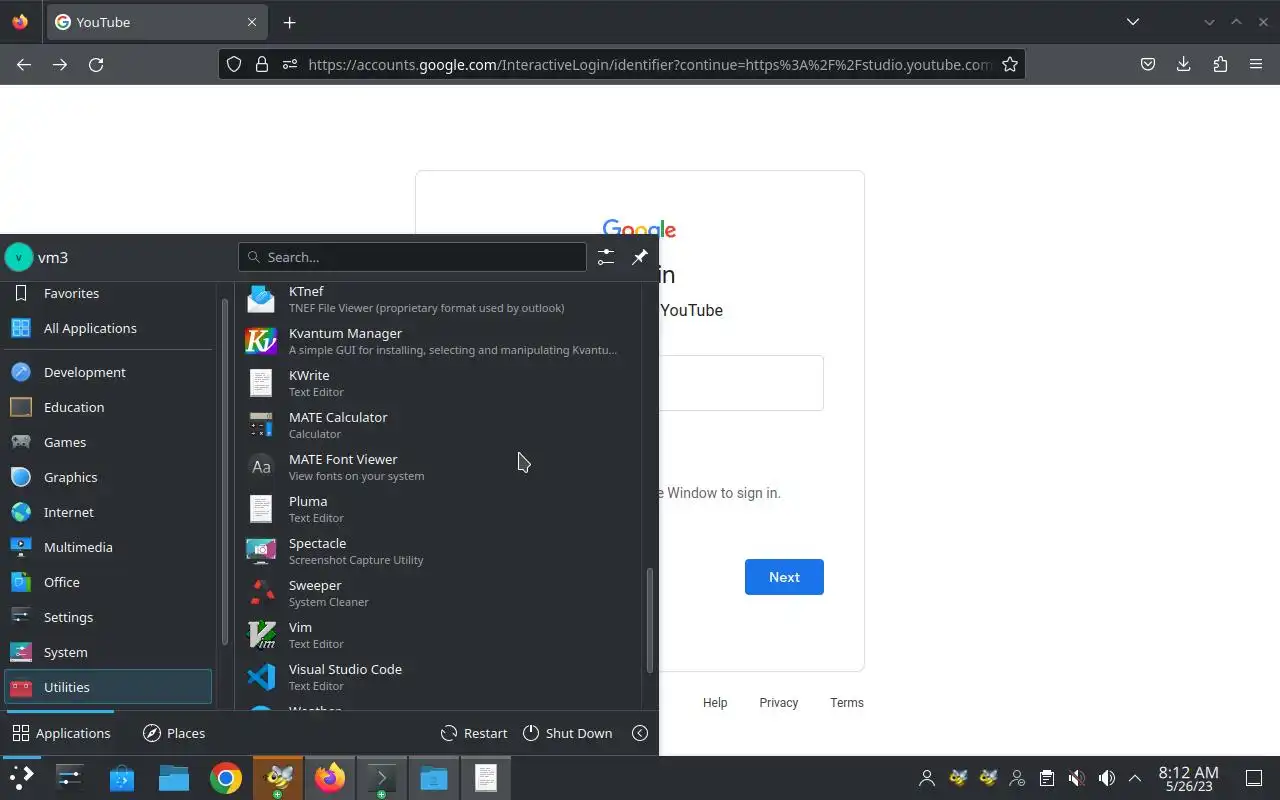The height and width of the screenshot is (800, 1280).
Task: Go forward in Firefox
Action: tap(60, 64)
